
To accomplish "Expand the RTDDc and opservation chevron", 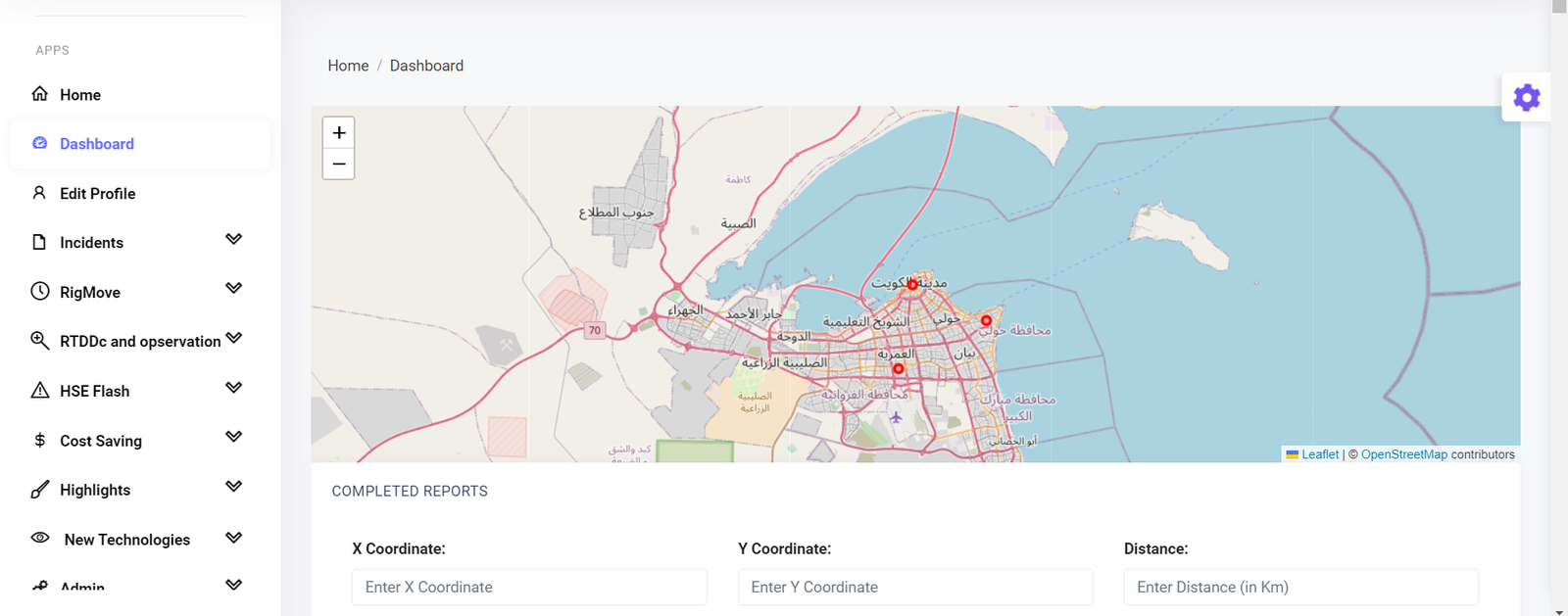I will tap(233, 338).
